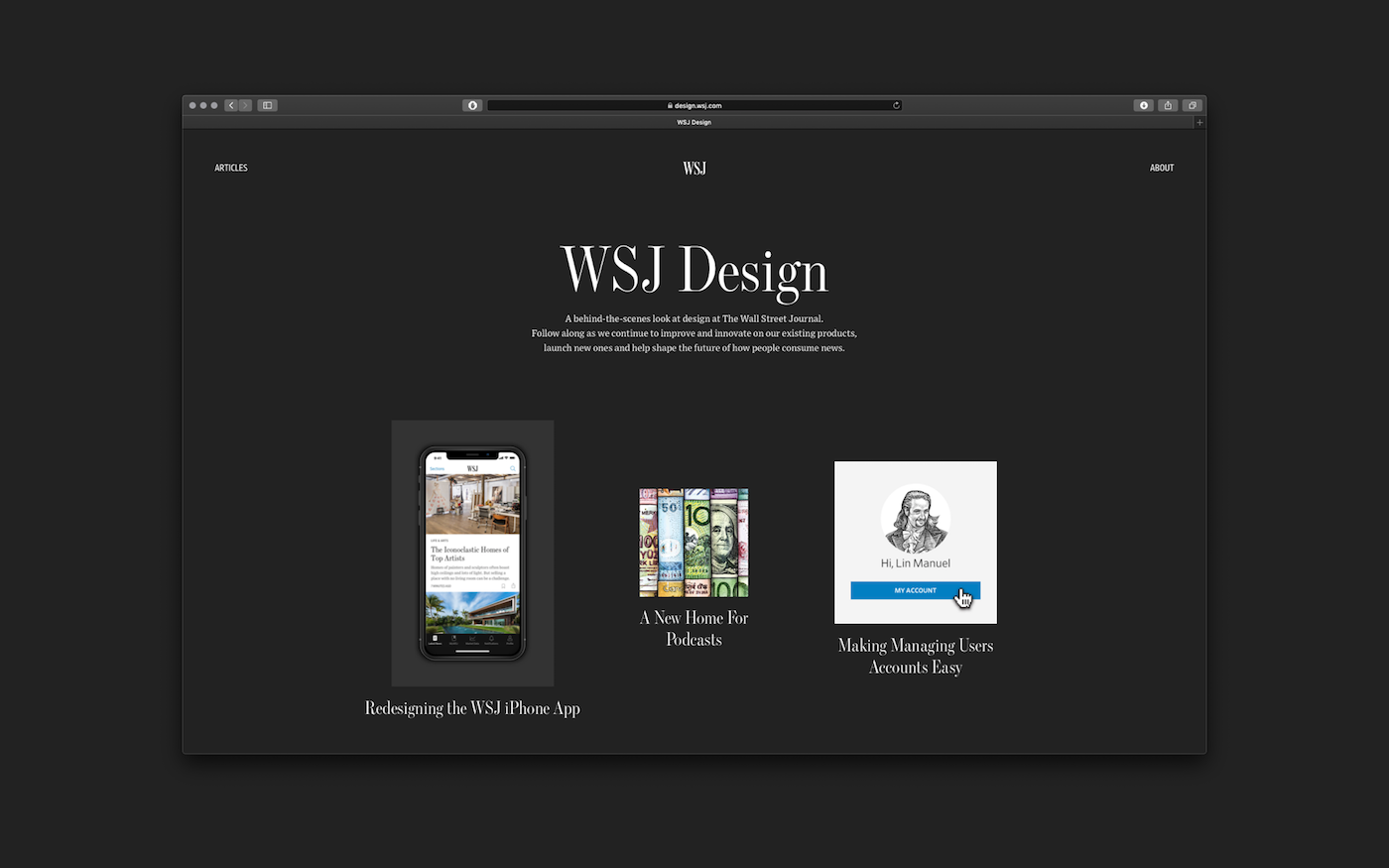Reload the page with the refresh icon

click(896, 104)
